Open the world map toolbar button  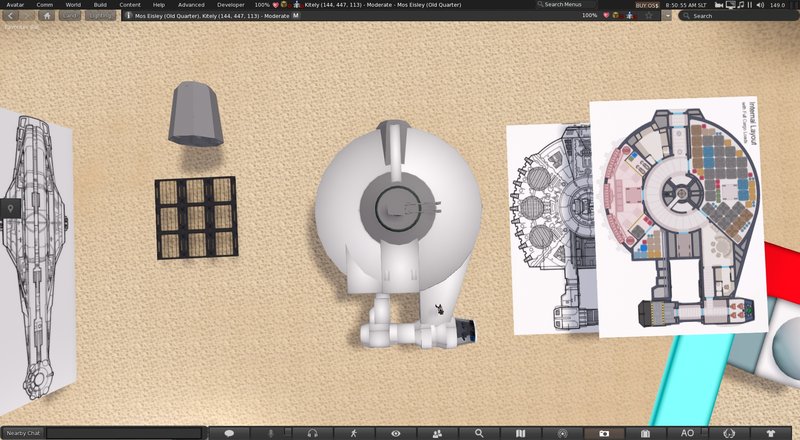(520, 433)
